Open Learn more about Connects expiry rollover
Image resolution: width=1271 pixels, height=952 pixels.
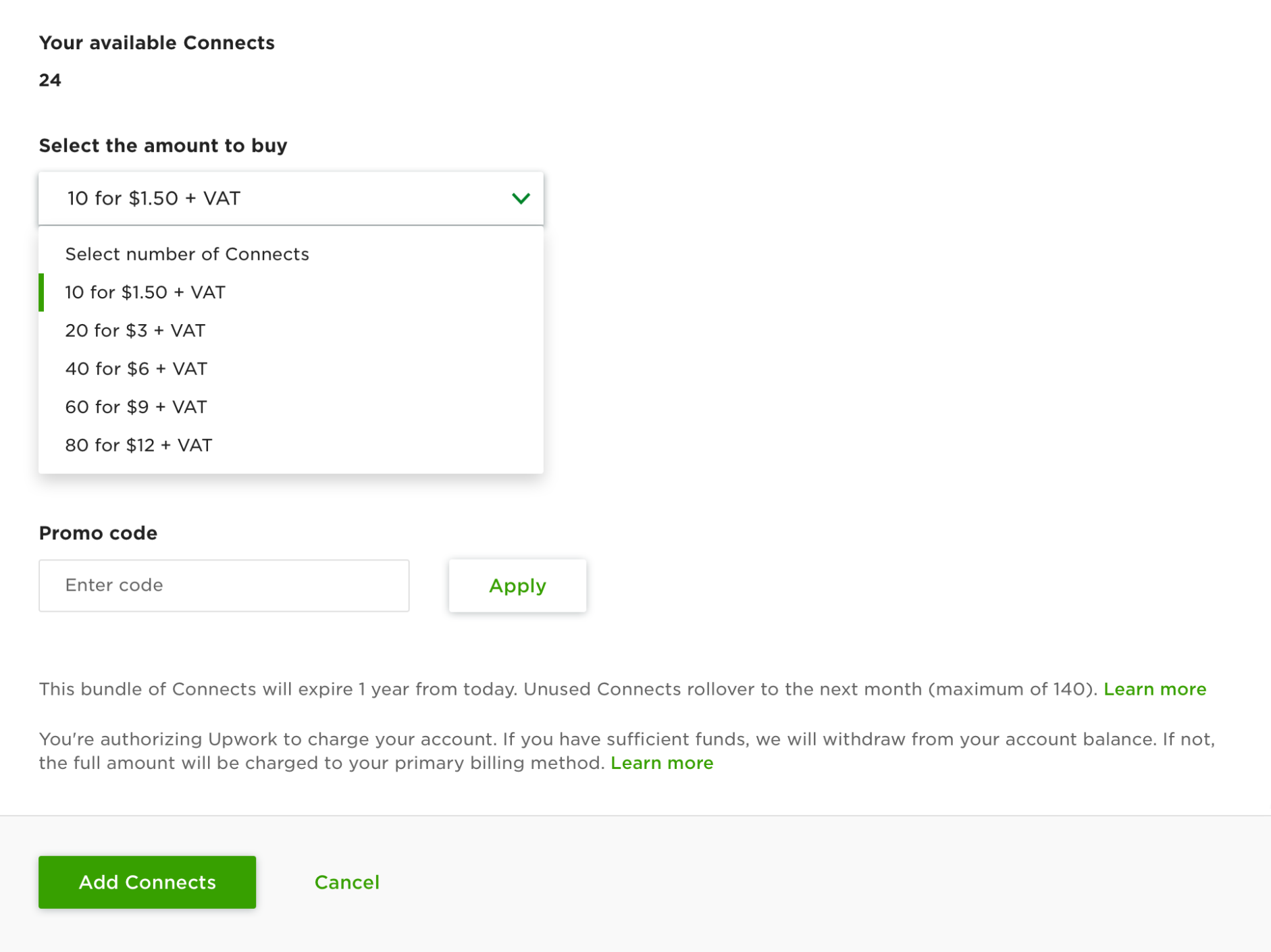[1155, 689]
